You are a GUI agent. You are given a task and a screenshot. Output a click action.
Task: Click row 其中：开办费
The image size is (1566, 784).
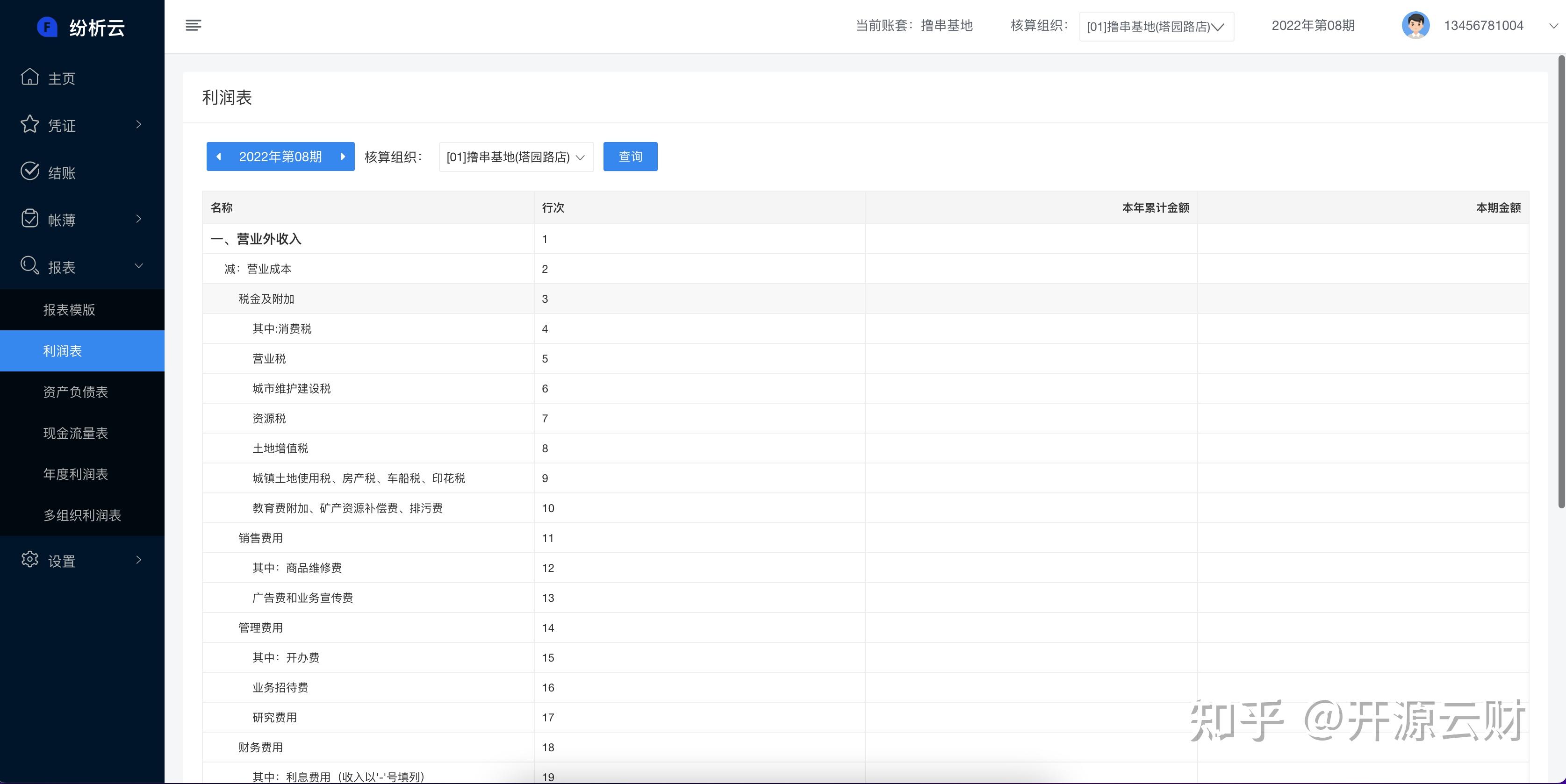tap(866, 657)
